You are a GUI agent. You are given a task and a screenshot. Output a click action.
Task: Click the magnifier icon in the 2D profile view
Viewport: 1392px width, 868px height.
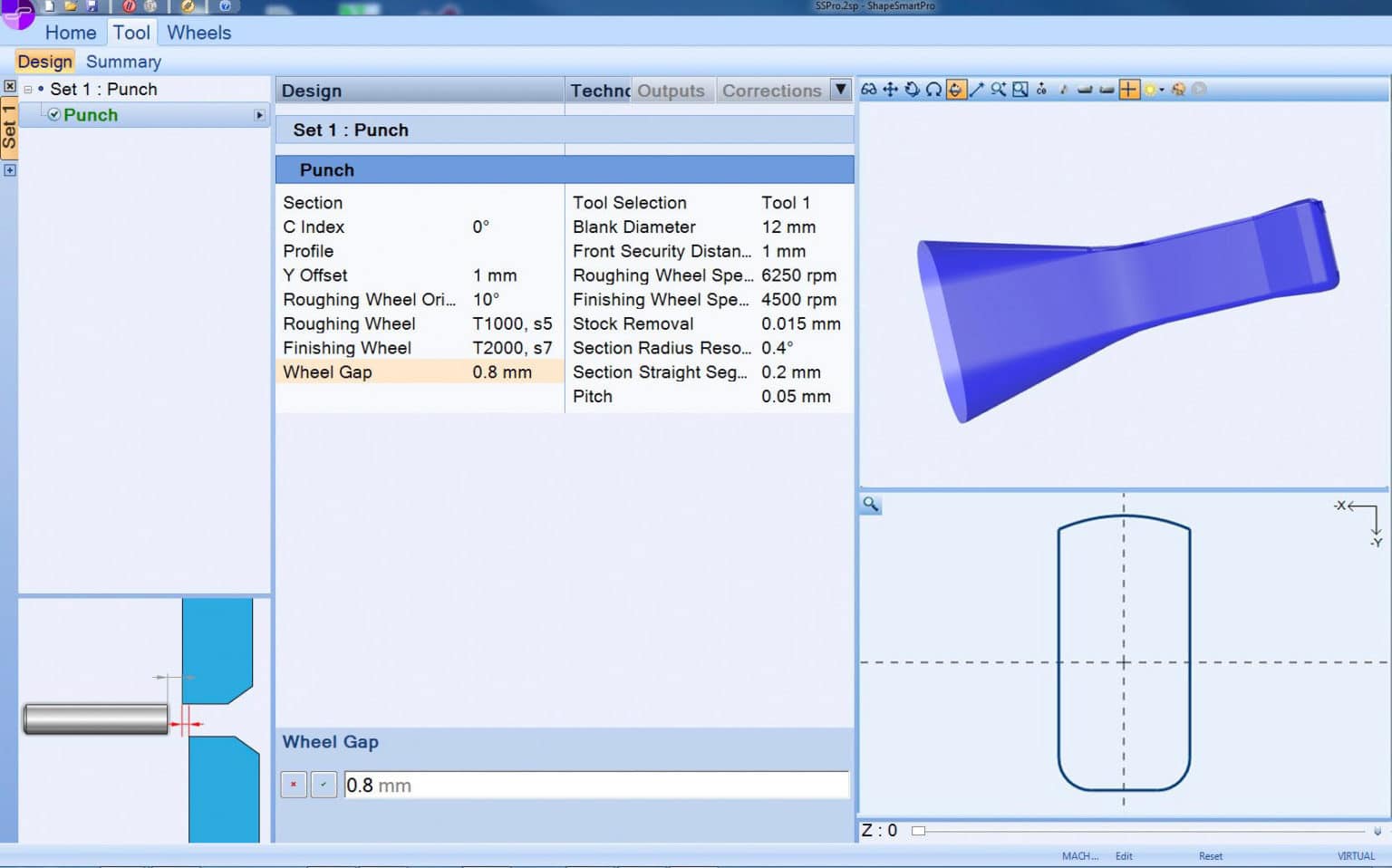click(x=870, y=505)
